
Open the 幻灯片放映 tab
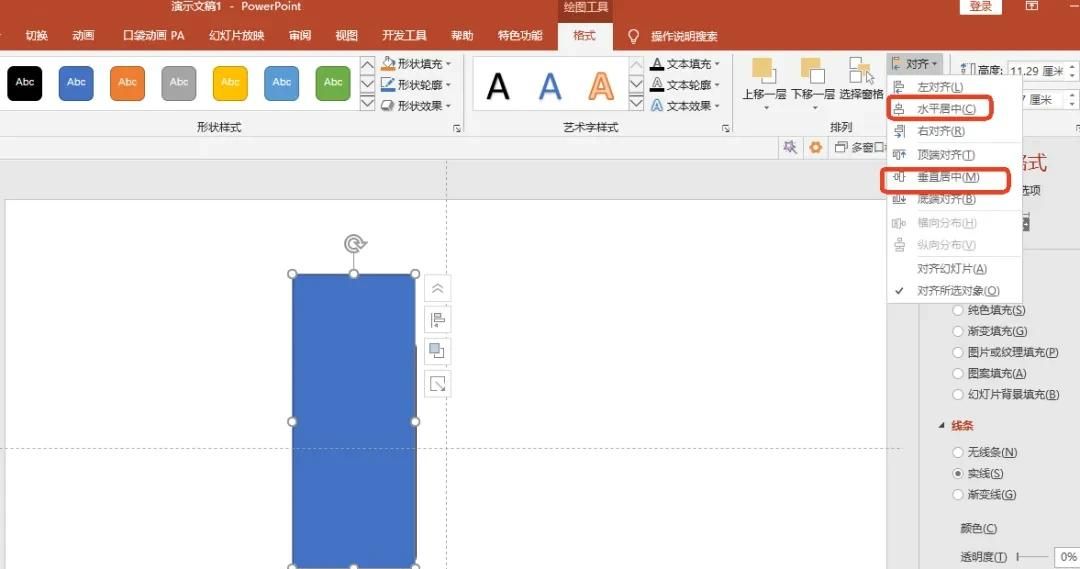(236, 35)
